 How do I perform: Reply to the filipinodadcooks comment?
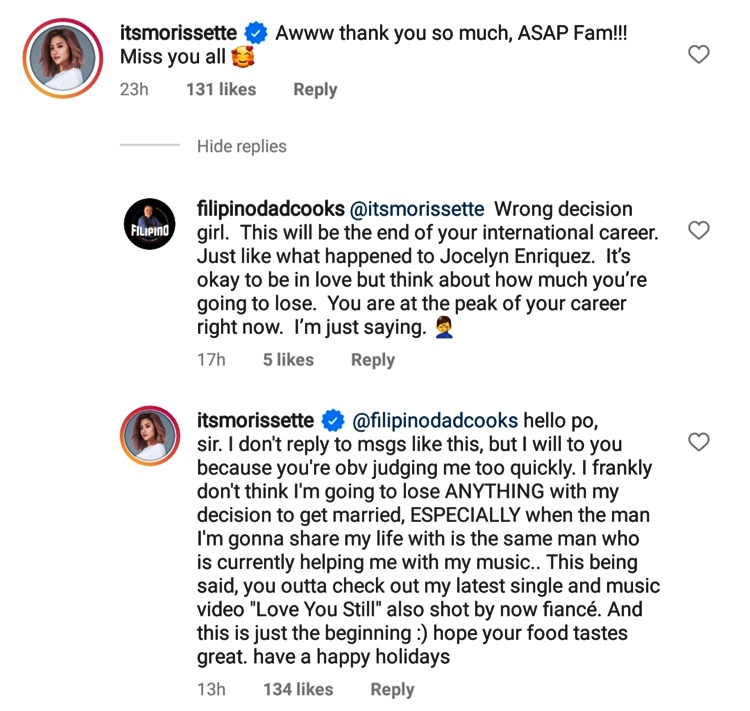(x=373, y=360)
